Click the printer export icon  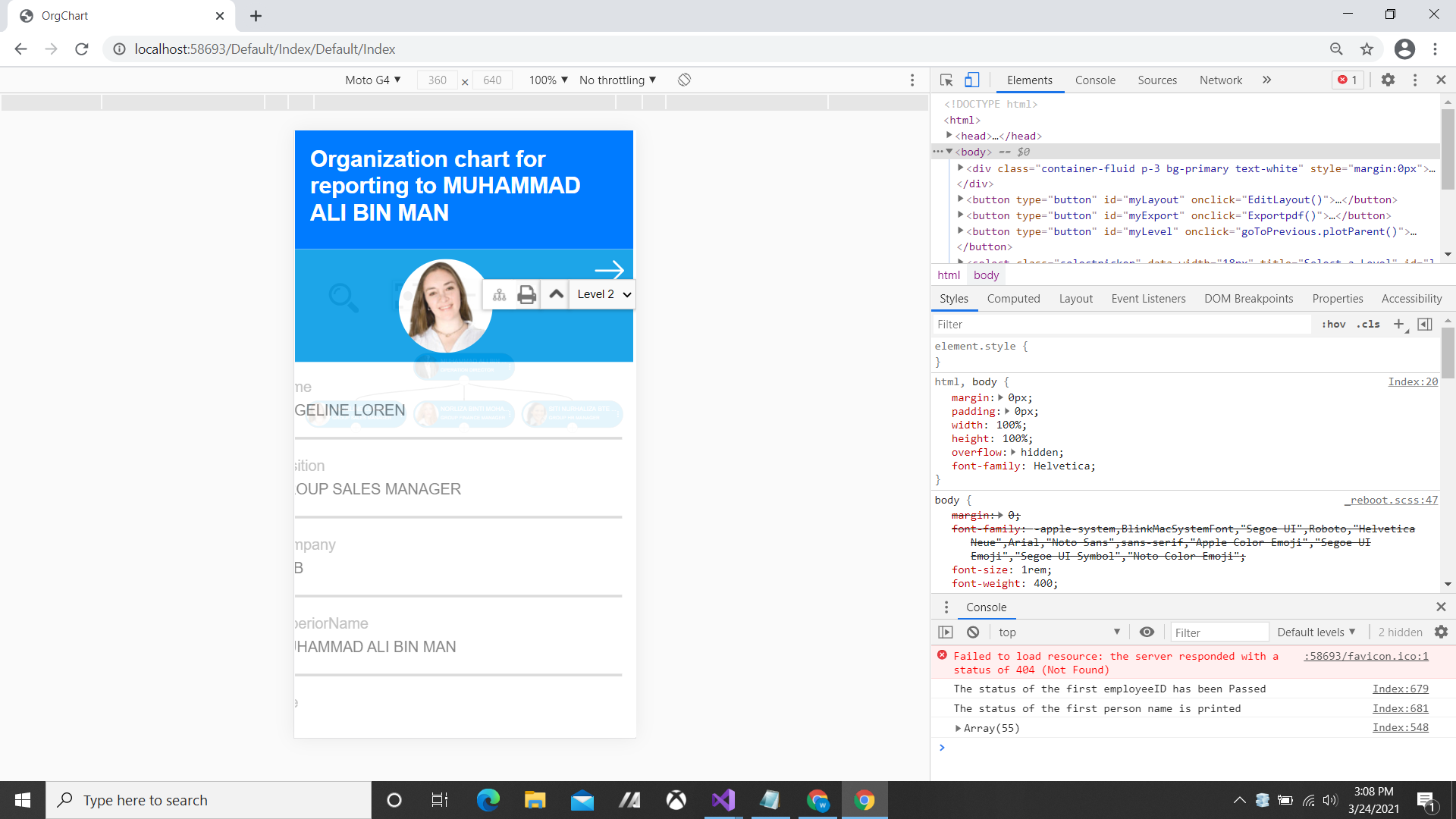tap(526, 295)
